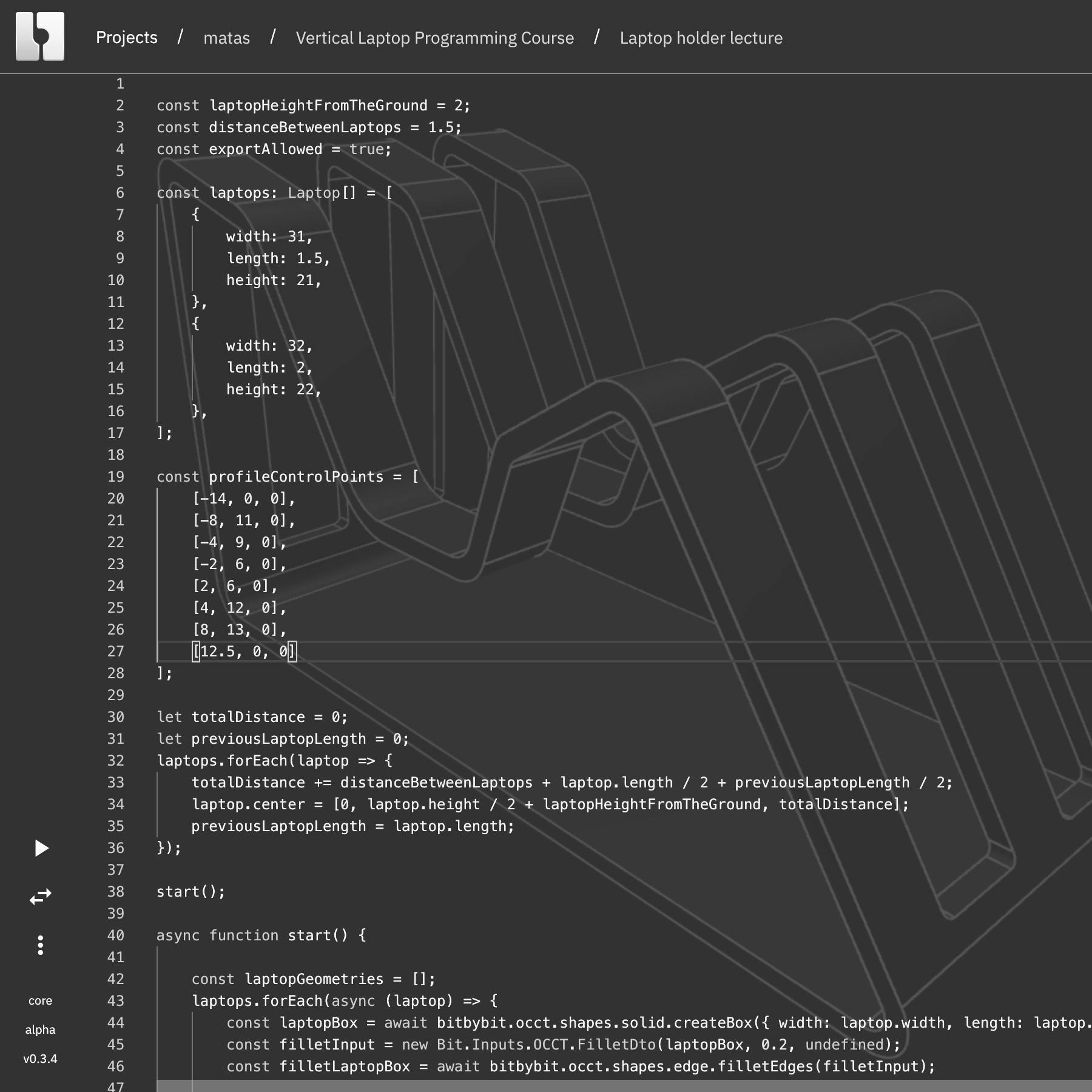Screen dimensions: 1092x1092
Task: Click the 'const laptopBox = await' line
Action: pyautogui.click(x=659, y=1023)
